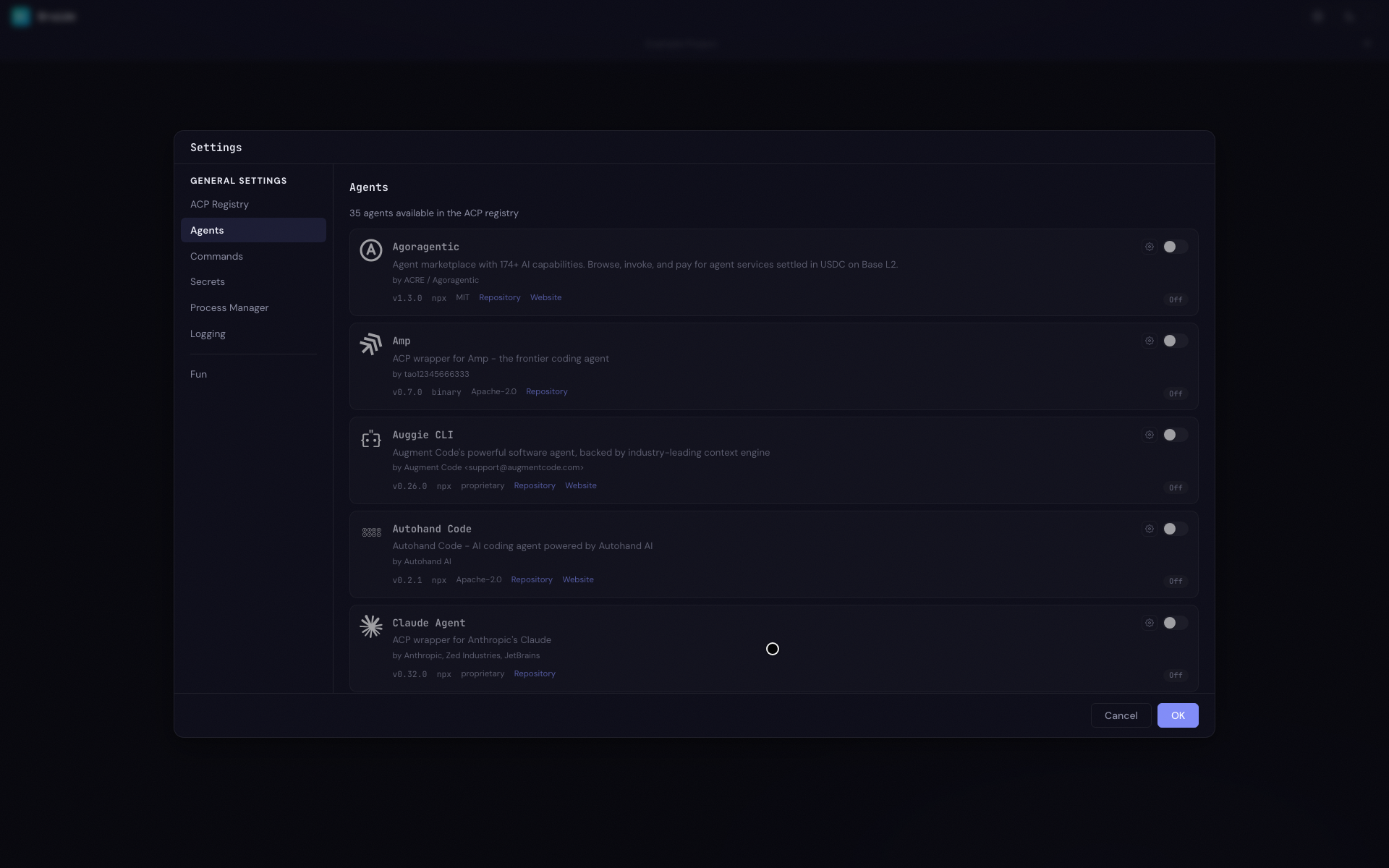Click Amp version v0.7.0 label
The image size is (1389, 868).
[x=407, y=392]
